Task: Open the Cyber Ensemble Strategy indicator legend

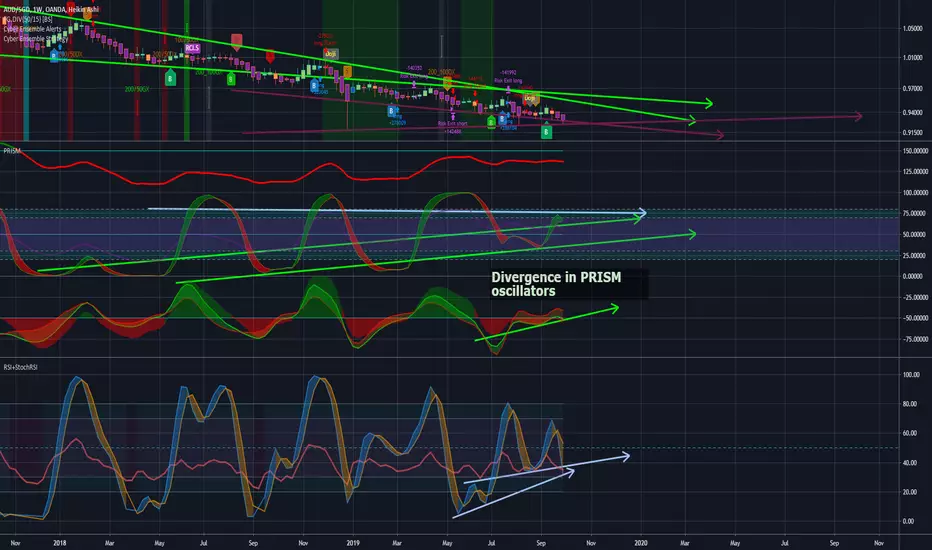Action: click(x=35, y=39)
